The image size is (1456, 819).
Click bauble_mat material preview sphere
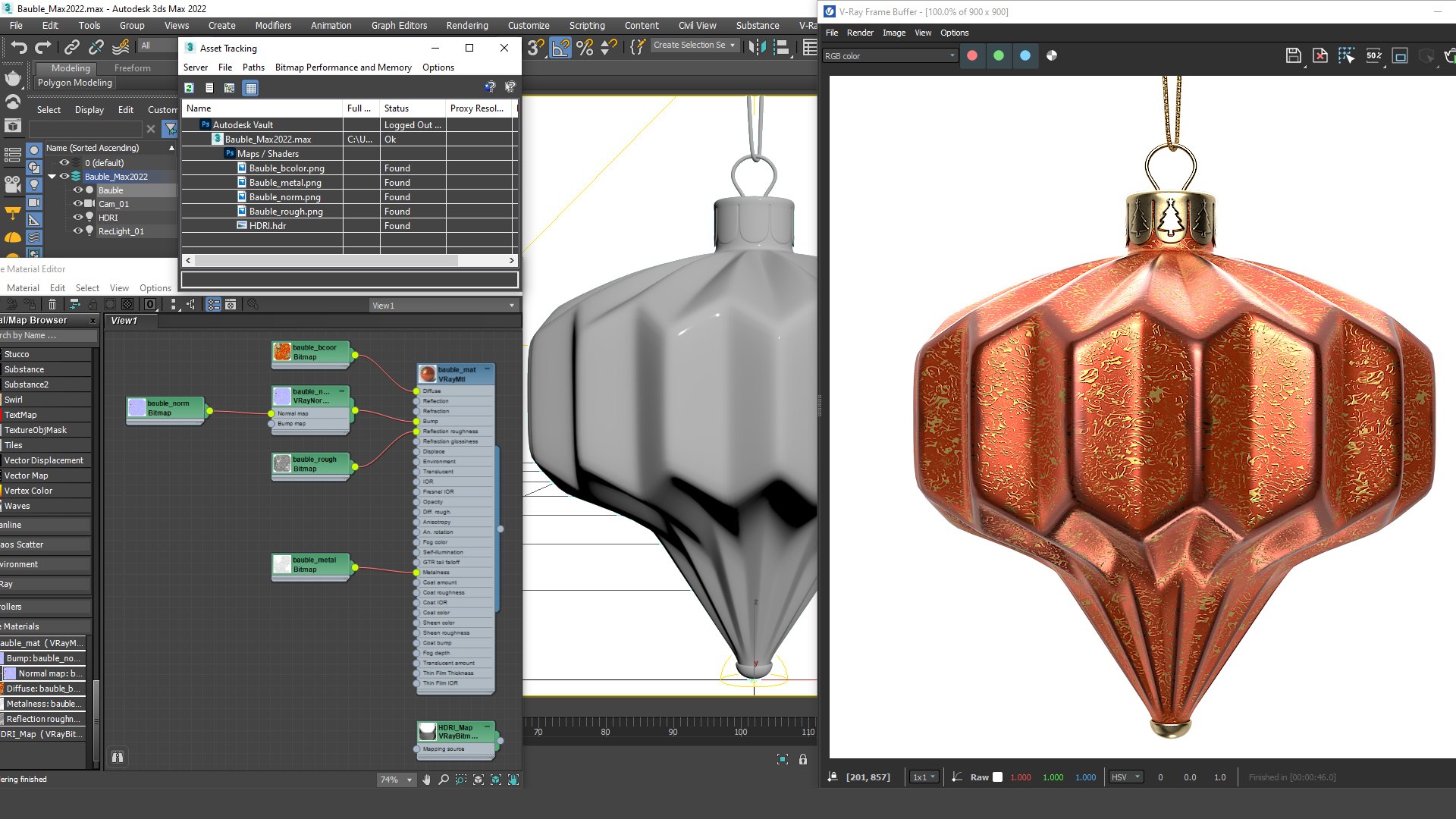pos(428,375)
